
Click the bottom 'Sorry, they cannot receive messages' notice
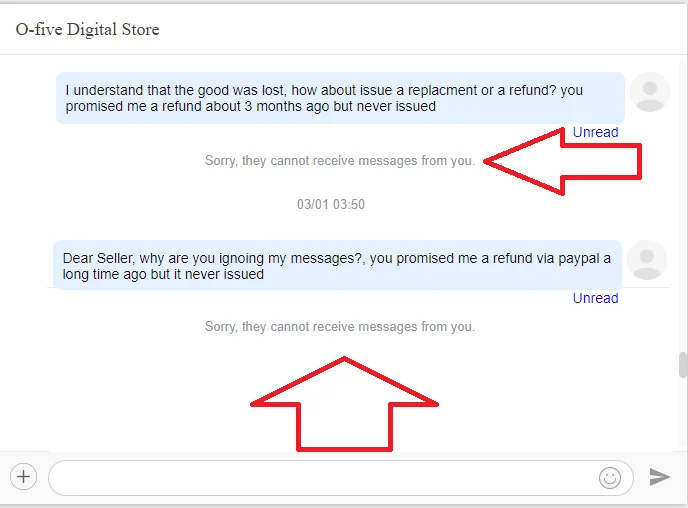340,326
